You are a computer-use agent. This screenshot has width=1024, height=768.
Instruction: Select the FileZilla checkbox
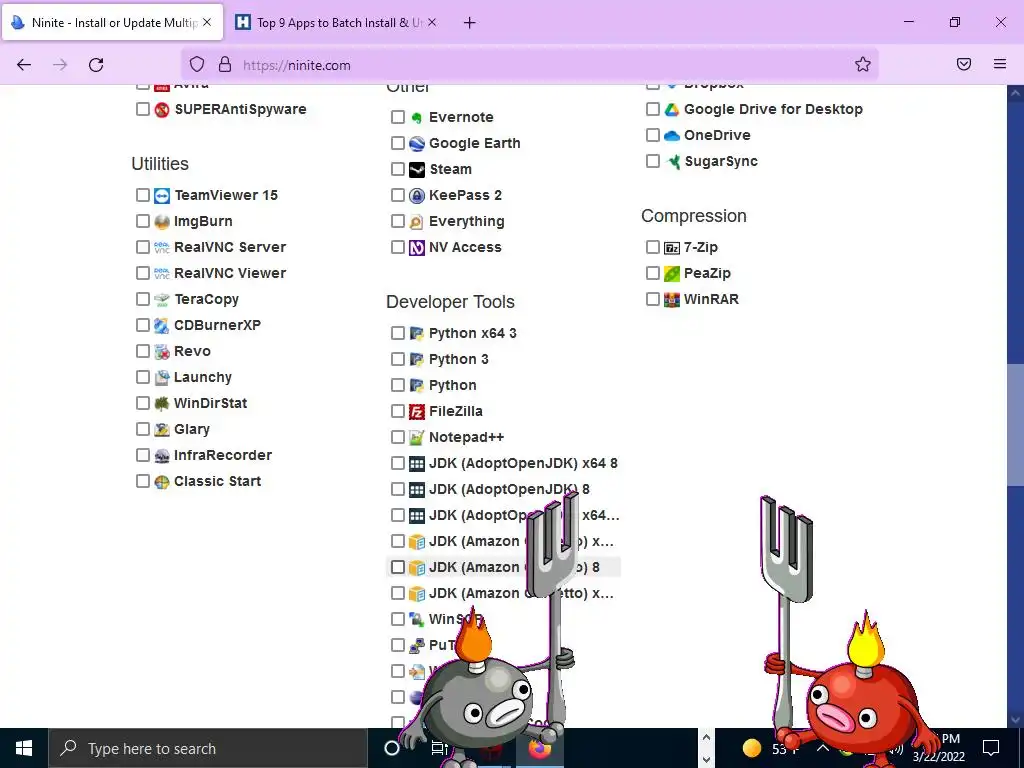click(x=398, y=411)
